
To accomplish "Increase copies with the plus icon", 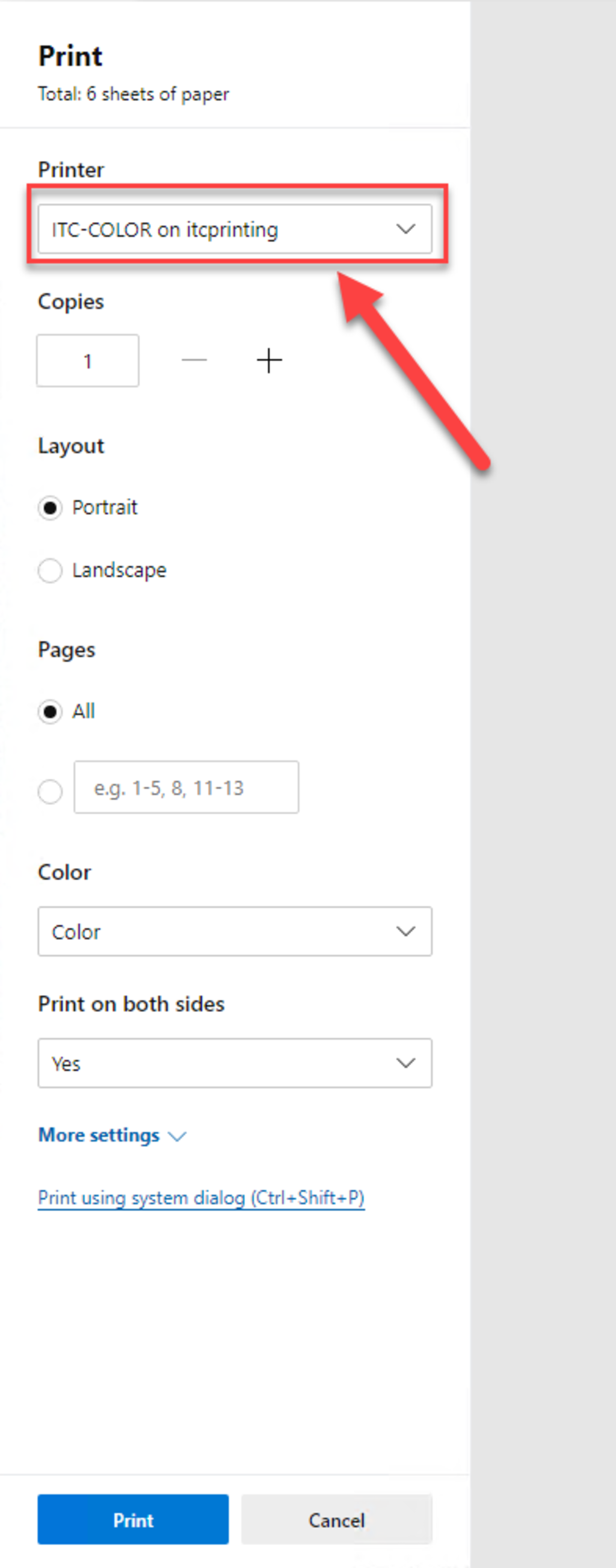I will tap(269, 360).
